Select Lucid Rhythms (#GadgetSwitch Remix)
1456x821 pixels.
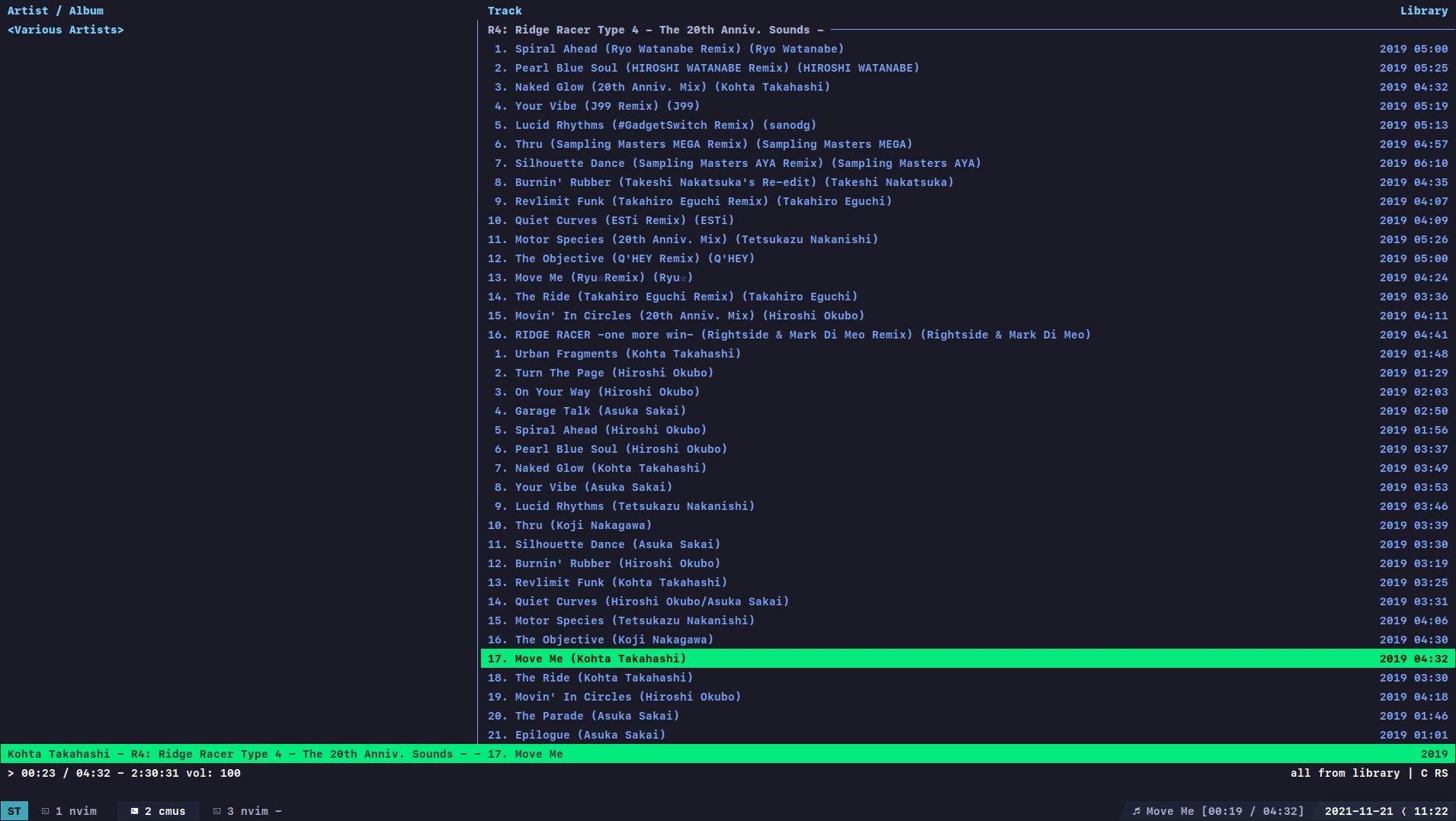click(968, 125)
